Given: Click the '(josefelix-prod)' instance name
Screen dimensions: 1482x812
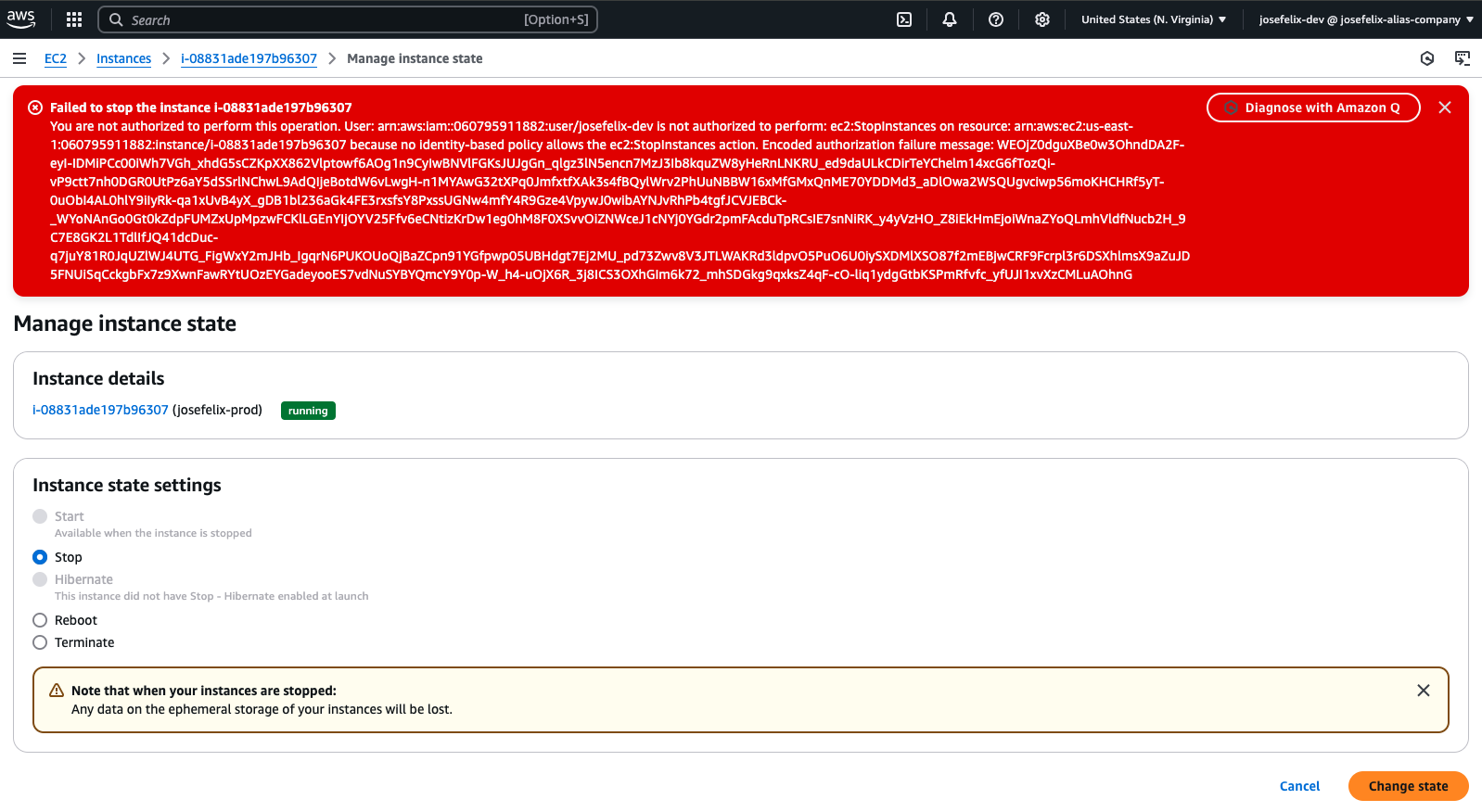Looking at the screenshot, I should click(218, 410).
